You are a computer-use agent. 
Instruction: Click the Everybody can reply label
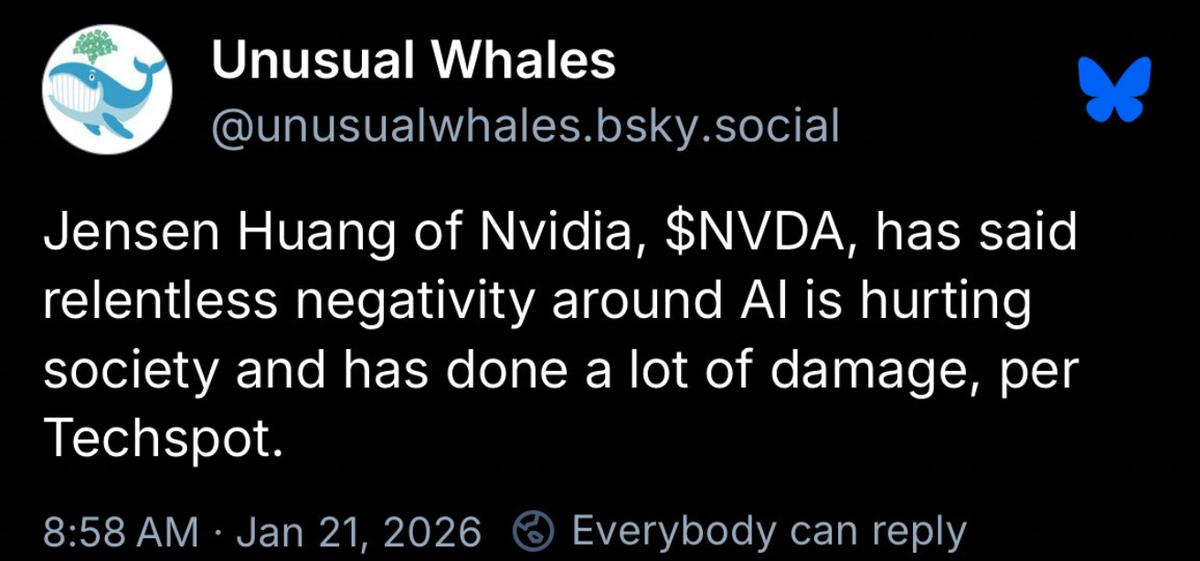point(768,531)
